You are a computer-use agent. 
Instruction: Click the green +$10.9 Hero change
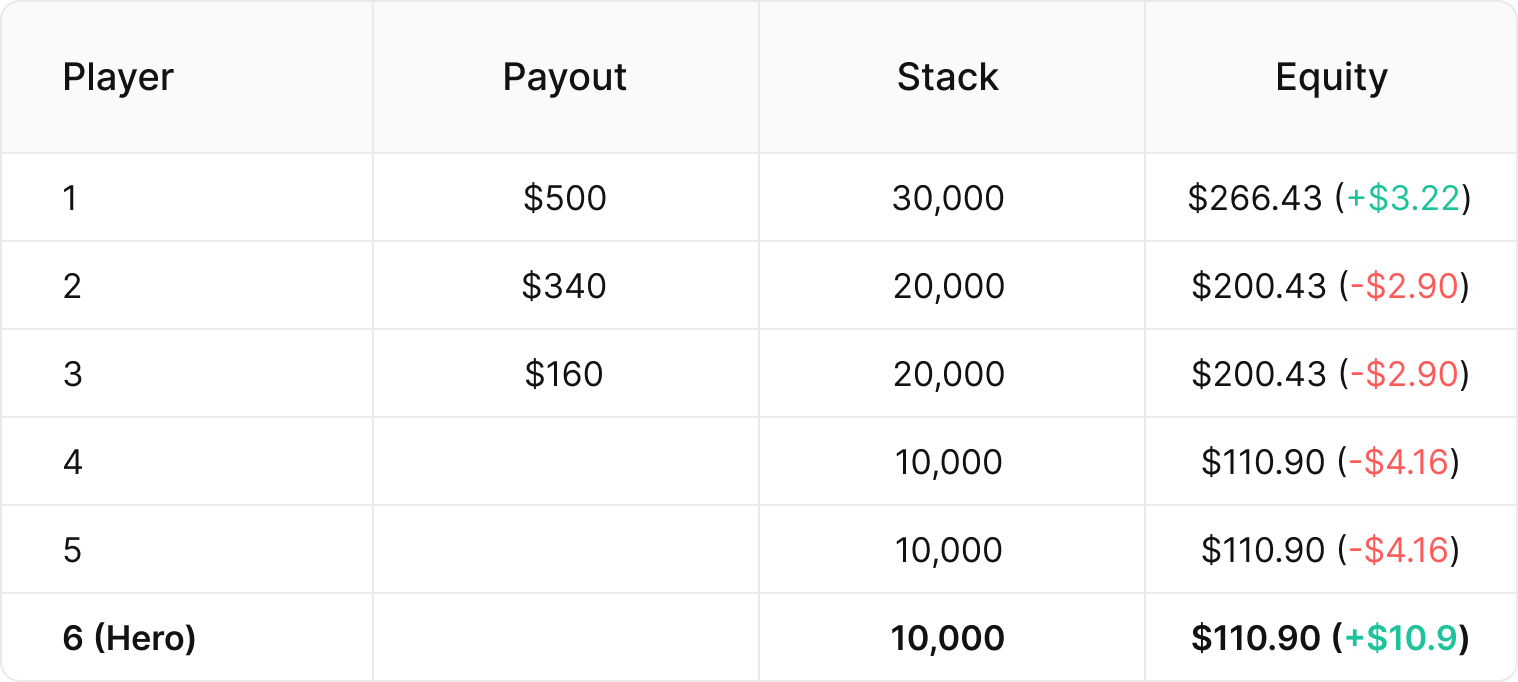pos(1400,638)
